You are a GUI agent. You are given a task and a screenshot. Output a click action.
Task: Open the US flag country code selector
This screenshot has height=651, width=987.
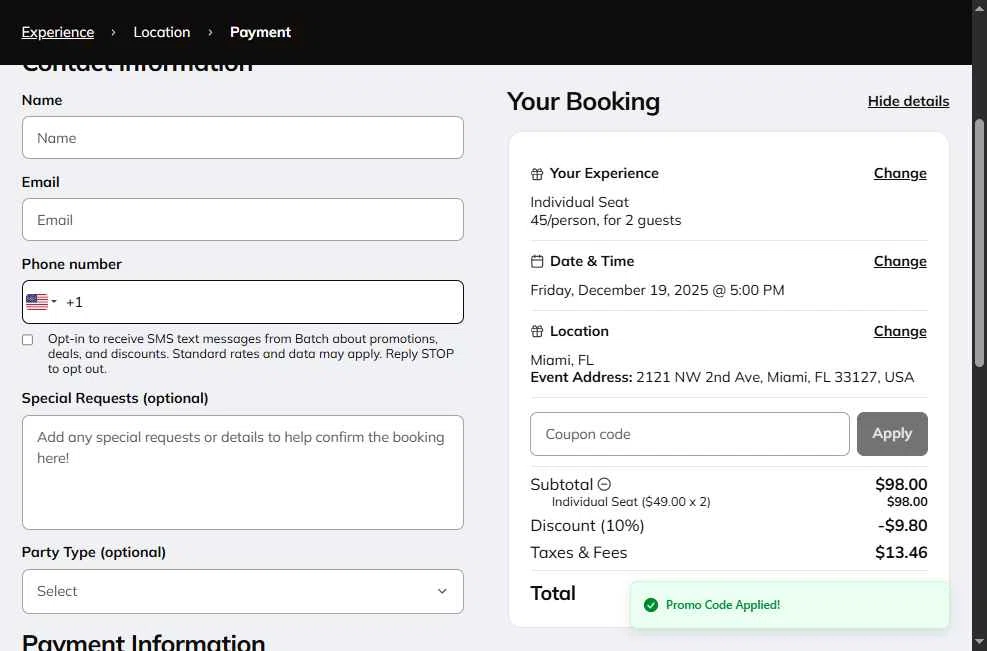(x=41, y=302)
